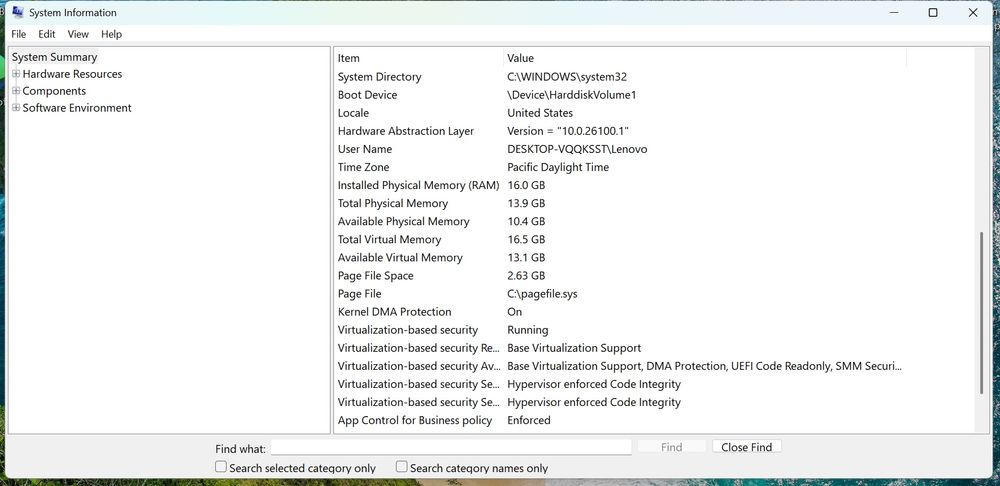
Task: Select the Boot Device row
Action: tap(619, 95)
